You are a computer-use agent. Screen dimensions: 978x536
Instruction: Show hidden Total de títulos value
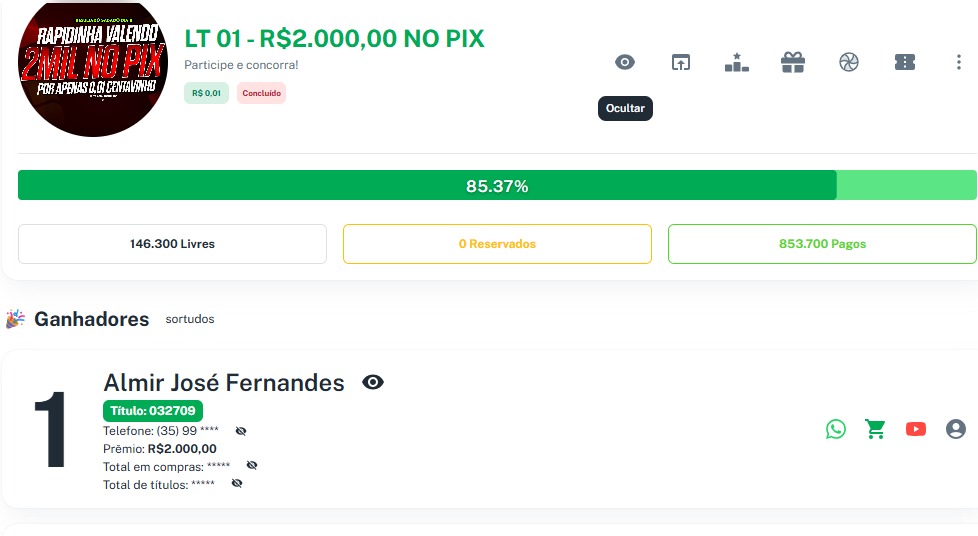237,484
